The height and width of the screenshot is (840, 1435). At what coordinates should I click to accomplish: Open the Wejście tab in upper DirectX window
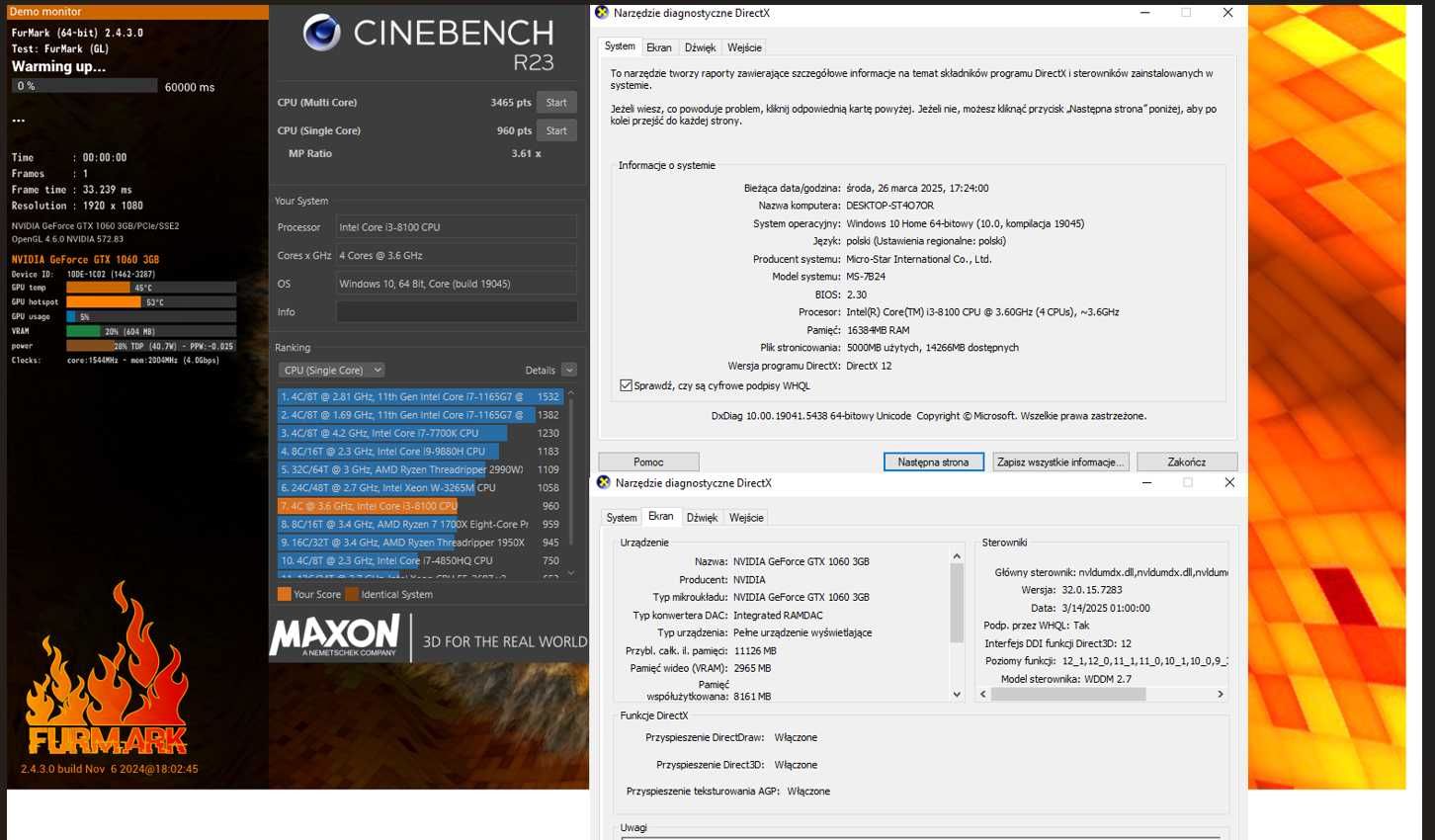[x=744, y=47]
